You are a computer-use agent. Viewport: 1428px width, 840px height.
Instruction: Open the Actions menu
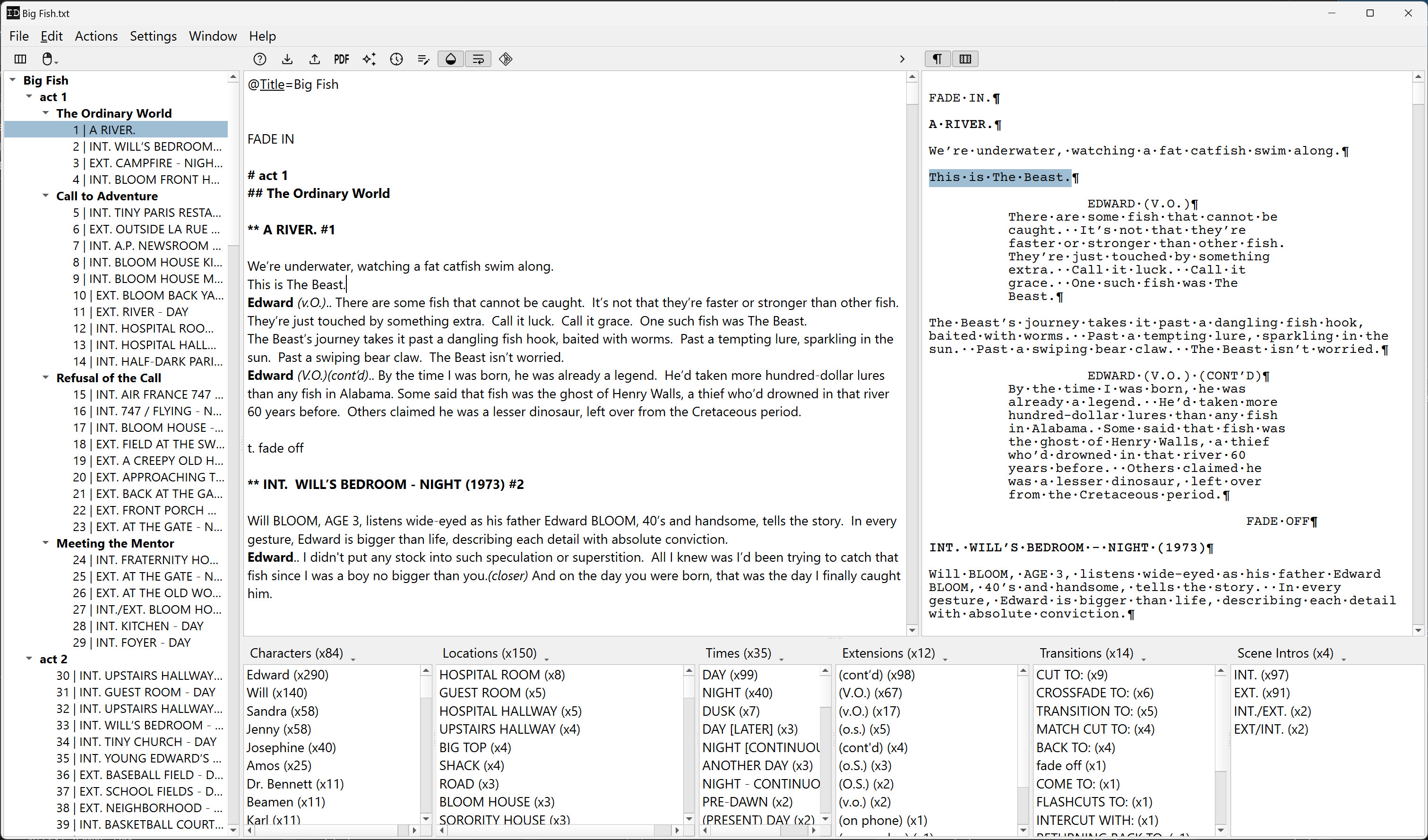96,36
